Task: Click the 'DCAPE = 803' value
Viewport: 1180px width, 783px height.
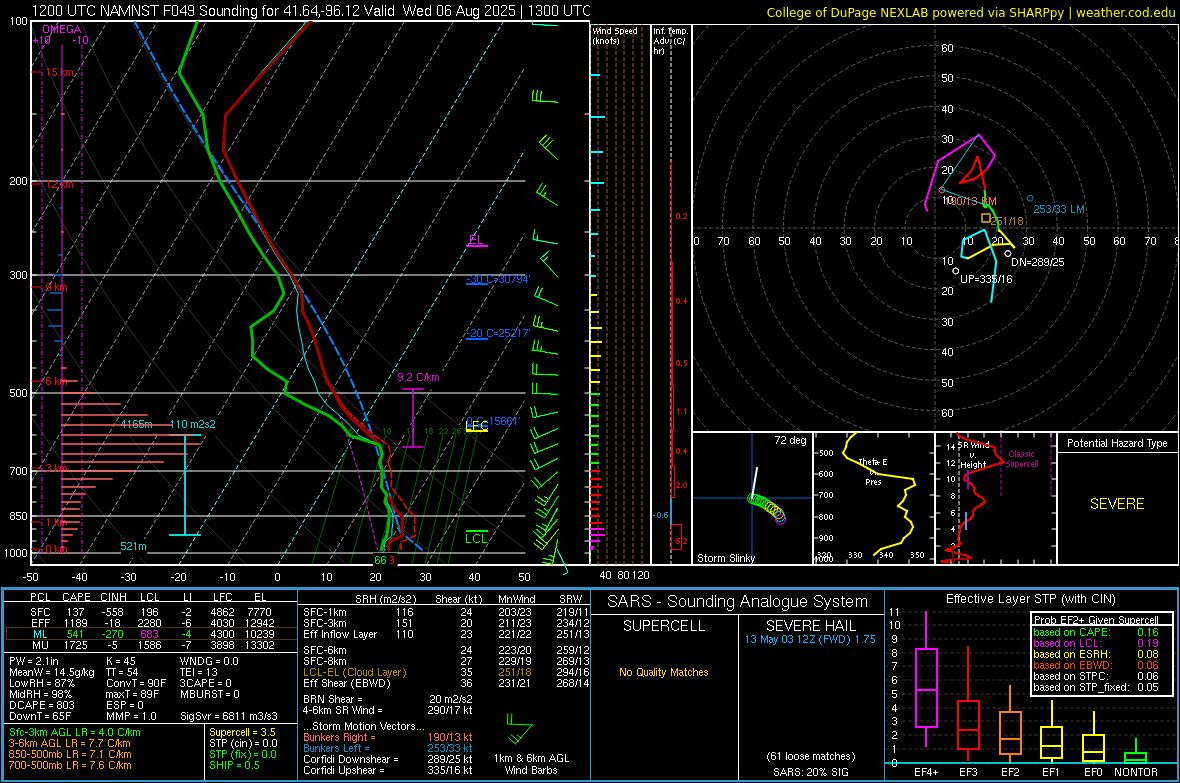Action: [41, 705]
